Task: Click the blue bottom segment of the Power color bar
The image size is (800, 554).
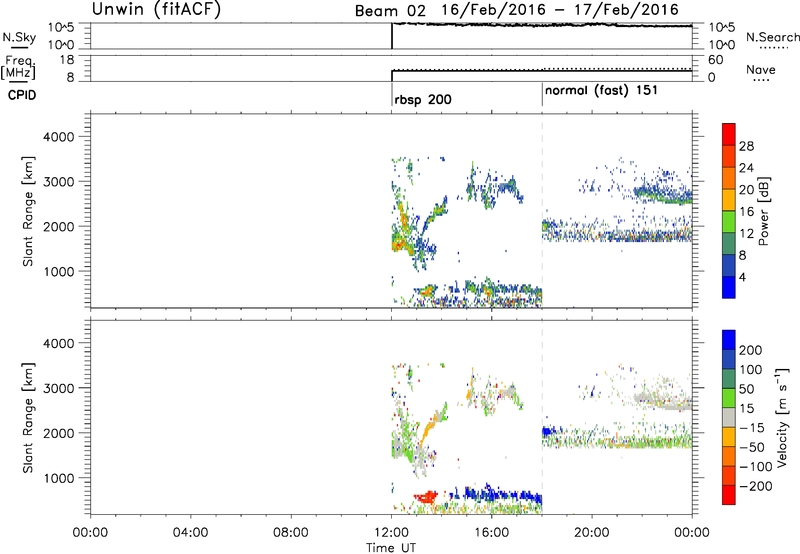Action: [x=729, y=287]
